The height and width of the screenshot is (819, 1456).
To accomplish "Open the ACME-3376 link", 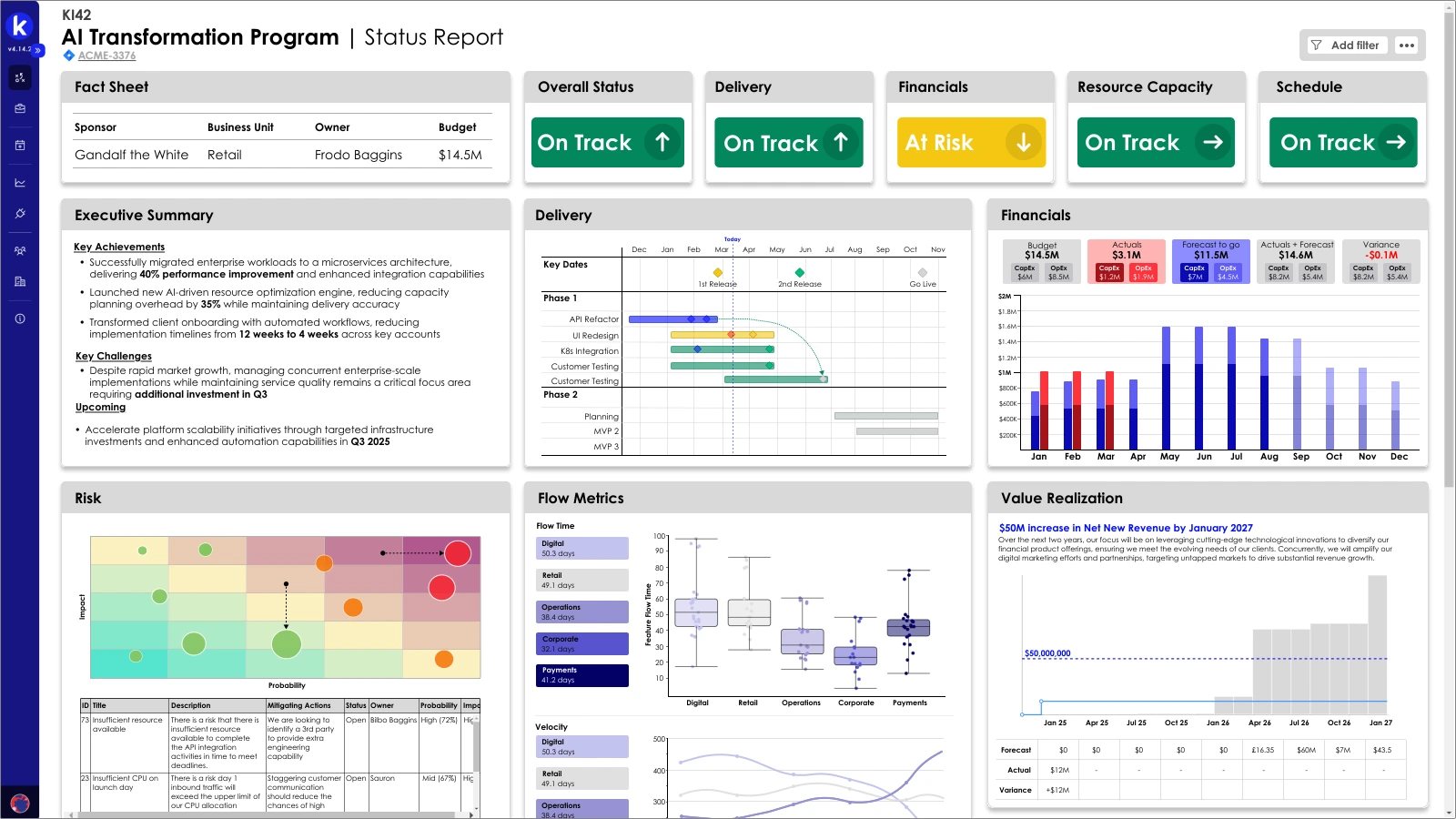I will point(106,56).
